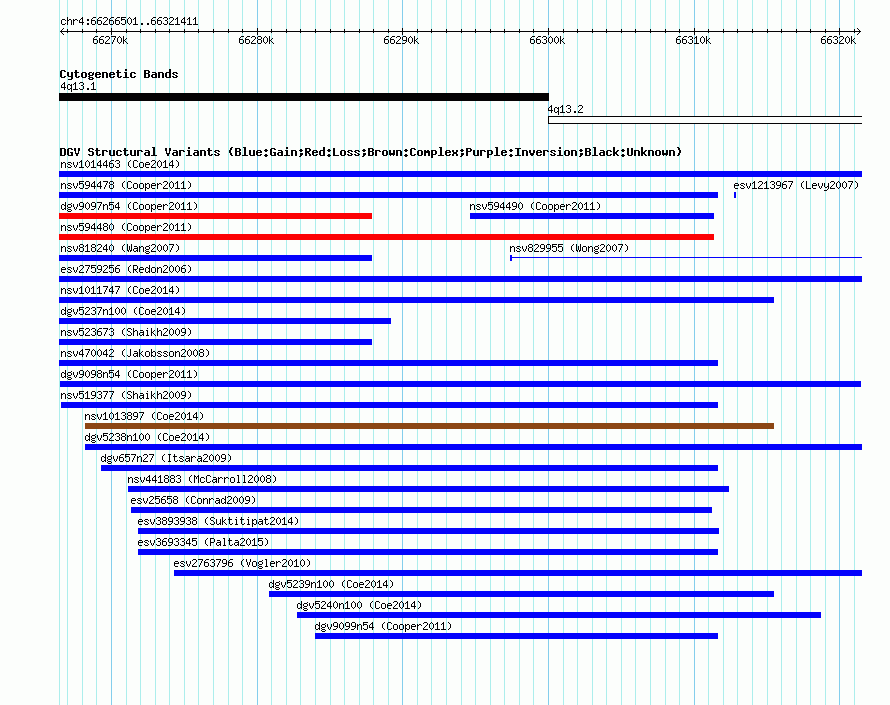The image size is (890, 705).
Task: Open esv3893938 (Suktitipat2014) label
Action: pos(218,522)
